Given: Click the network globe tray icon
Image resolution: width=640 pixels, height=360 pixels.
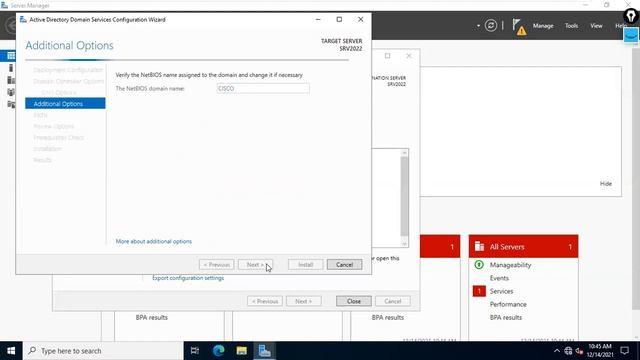Looking at the screenshot, I should click(568, 351).
